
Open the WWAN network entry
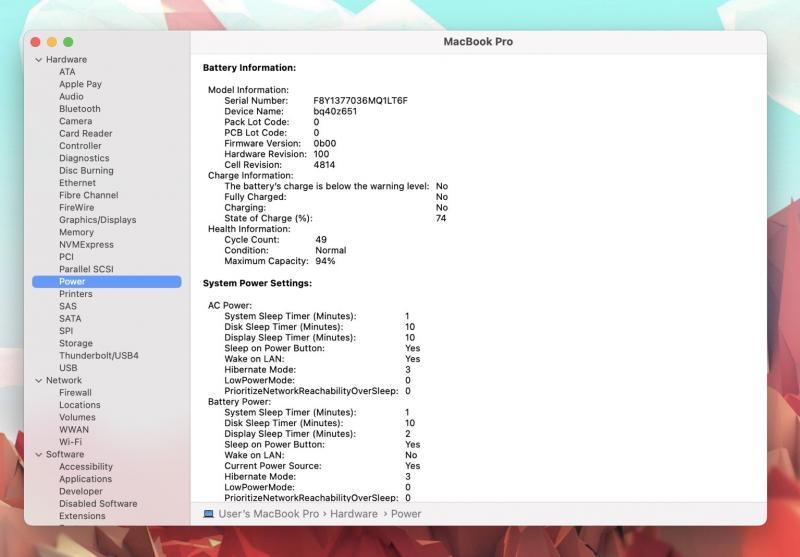click(73, 429)
